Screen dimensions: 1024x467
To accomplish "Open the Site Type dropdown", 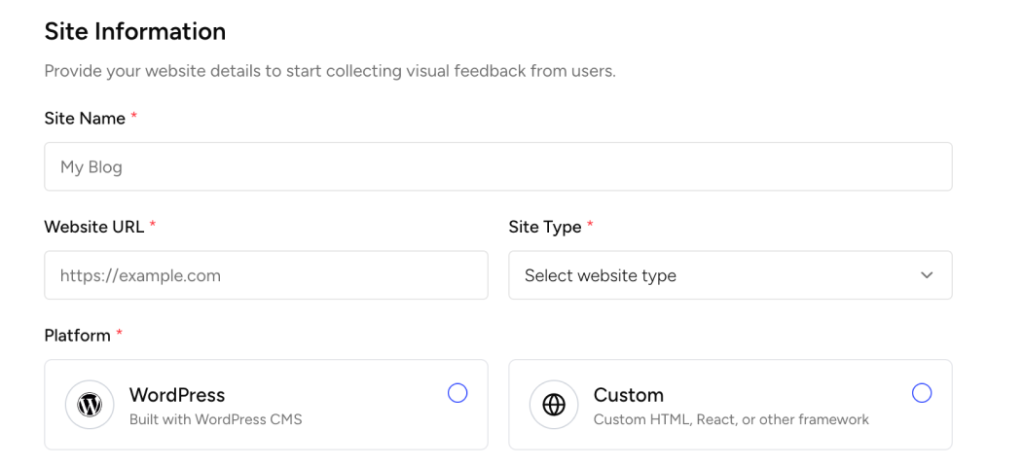I will [x=729, y=275].
